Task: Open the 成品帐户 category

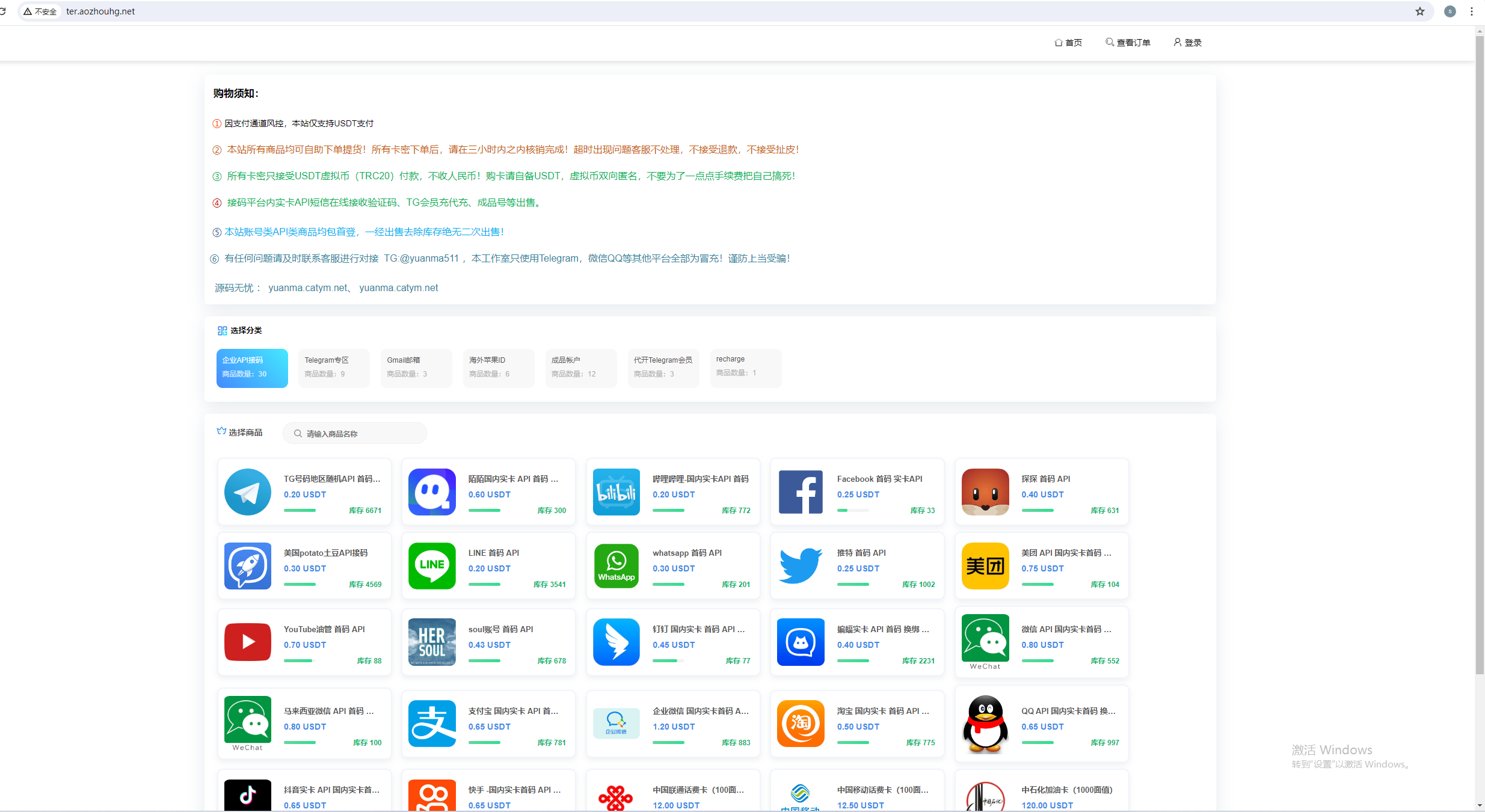Action: 580,368
